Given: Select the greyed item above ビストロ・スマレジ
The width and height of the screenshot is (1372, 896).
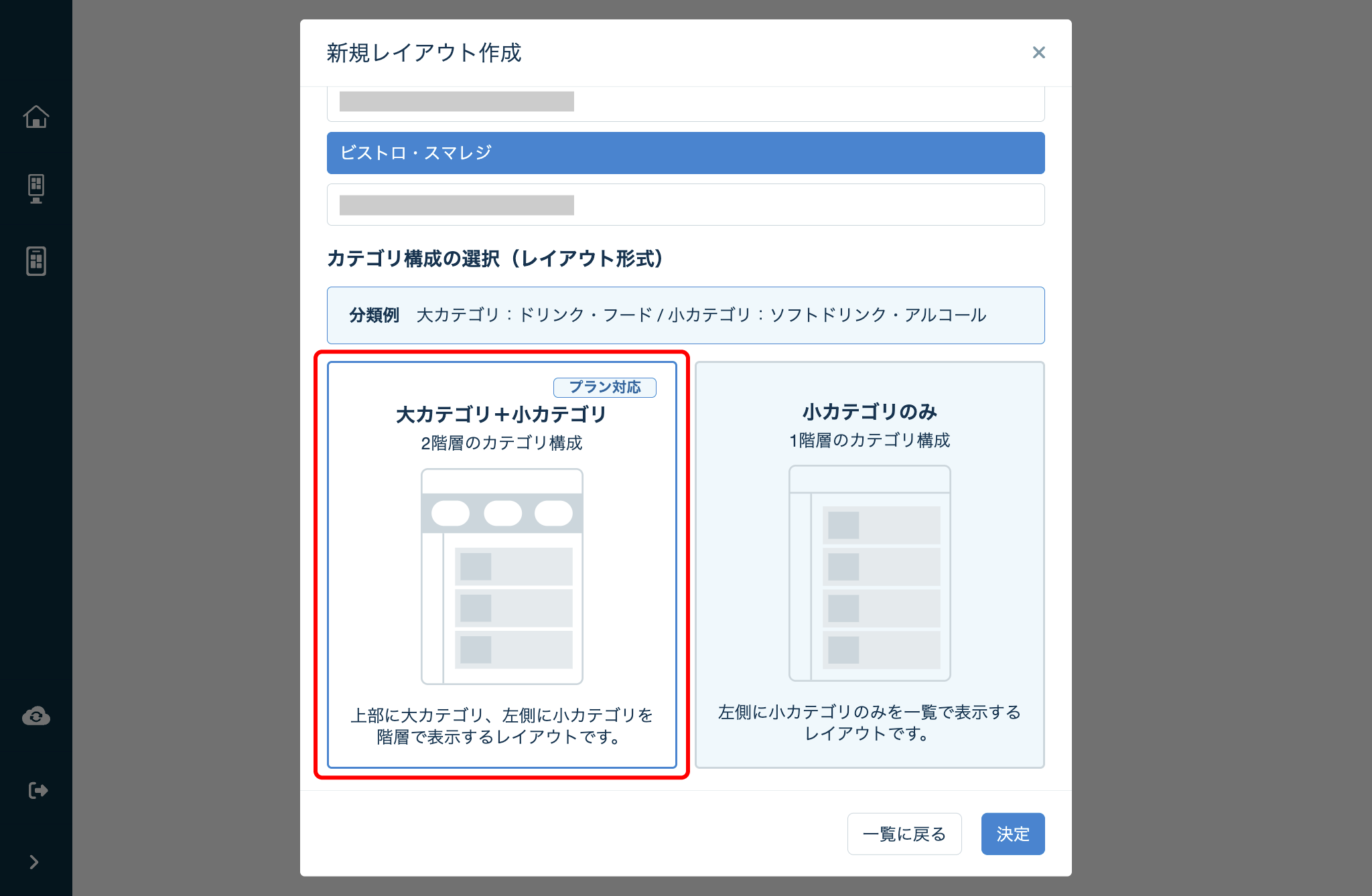Looking at the screenshot, I should (685, 104).
